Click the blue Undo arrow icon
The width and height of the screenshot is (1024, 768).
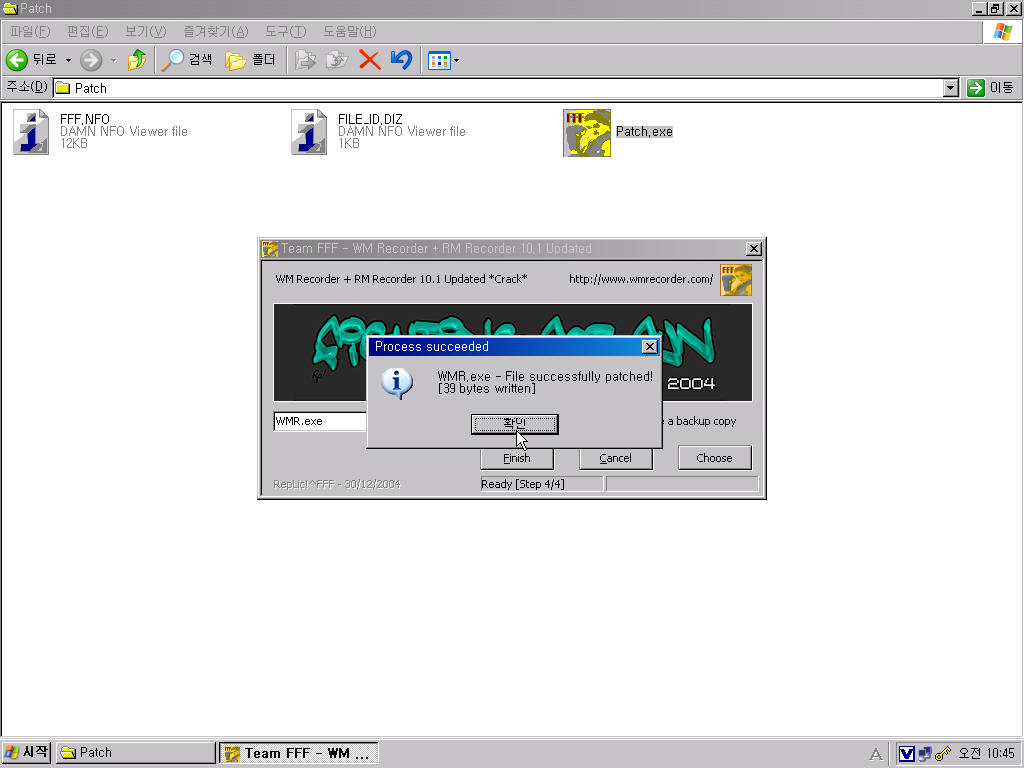coord(401,60)
